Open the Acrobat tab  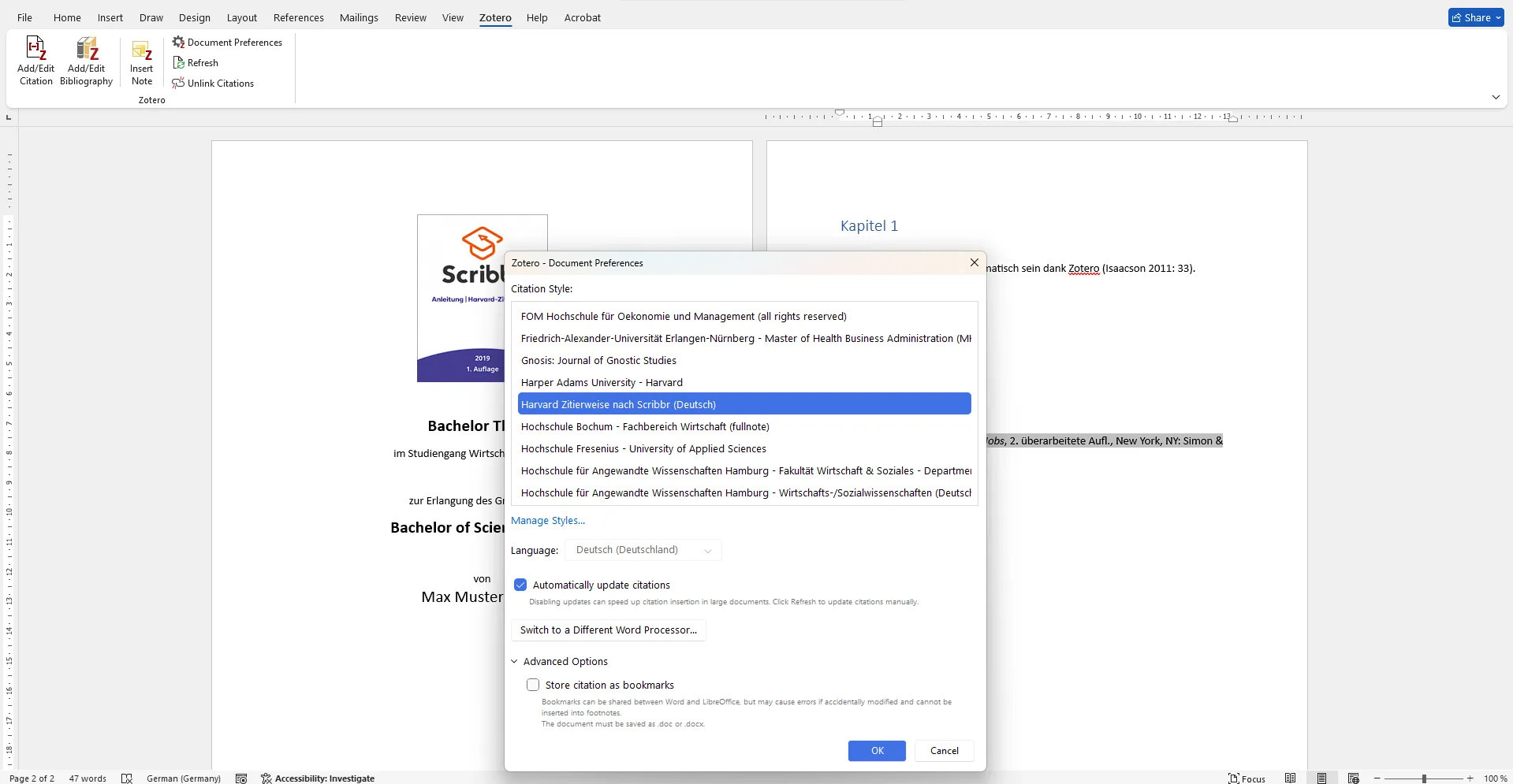point(583,17)
